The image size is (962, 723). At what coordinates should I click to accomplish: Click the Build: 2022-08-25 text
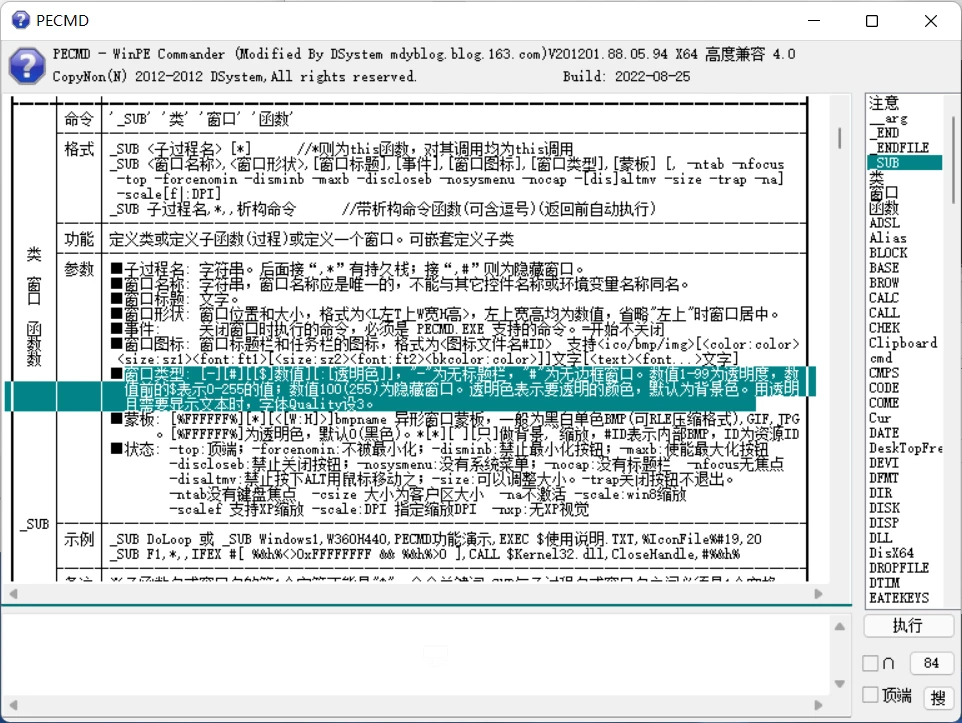pos(626,76)
